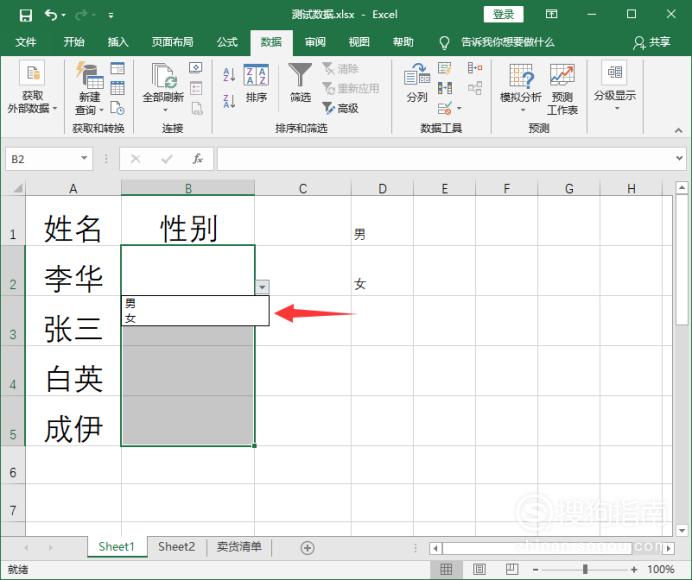Viewport: 692px width, 580px height.
Task: Choose 男 from the dropdown list
Action: pos(195,303)
